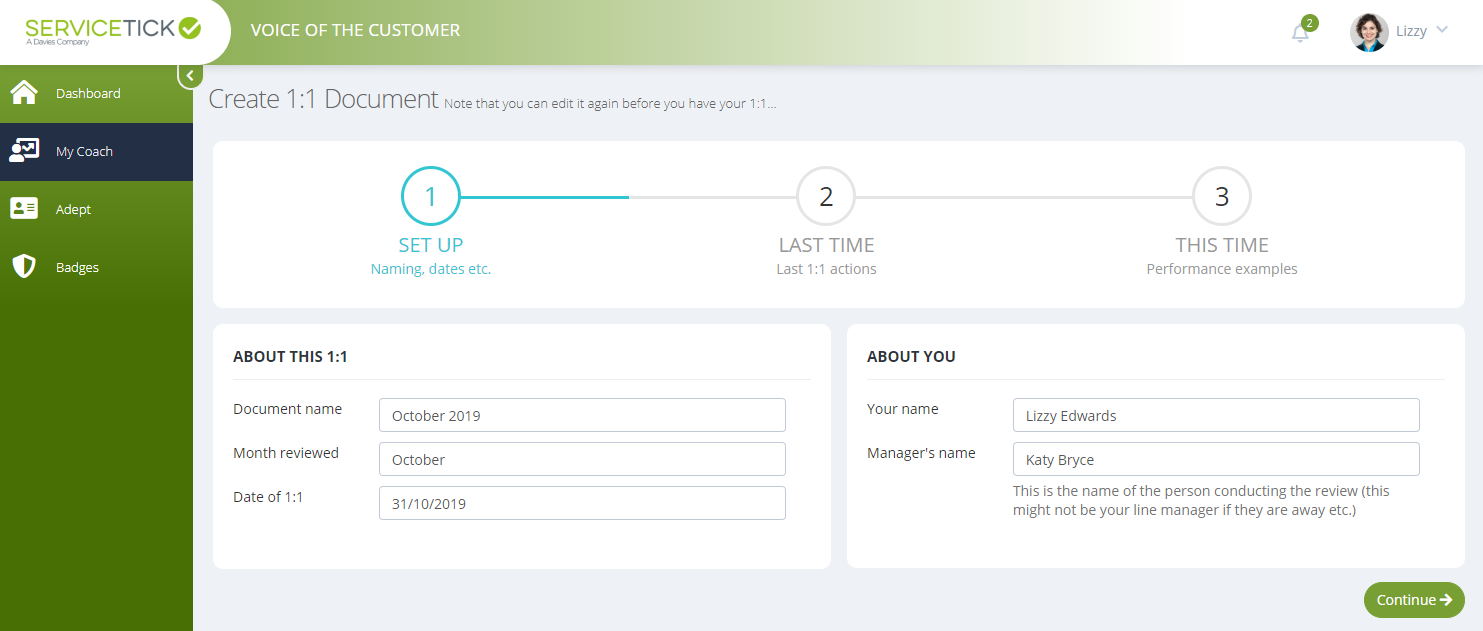1483x631 pixels.
Task: Open Dashboard from the sidebar
Action: (96, 94)
